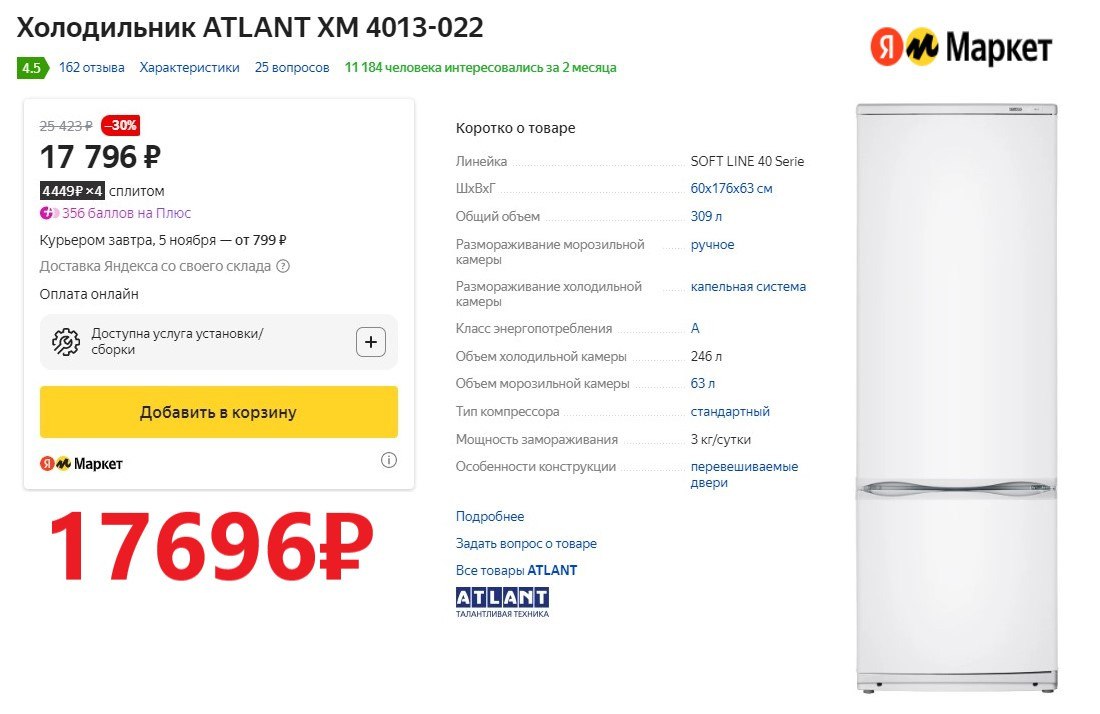Click the капельная система link
The image size is (1100, 714).
pos(748,287)
